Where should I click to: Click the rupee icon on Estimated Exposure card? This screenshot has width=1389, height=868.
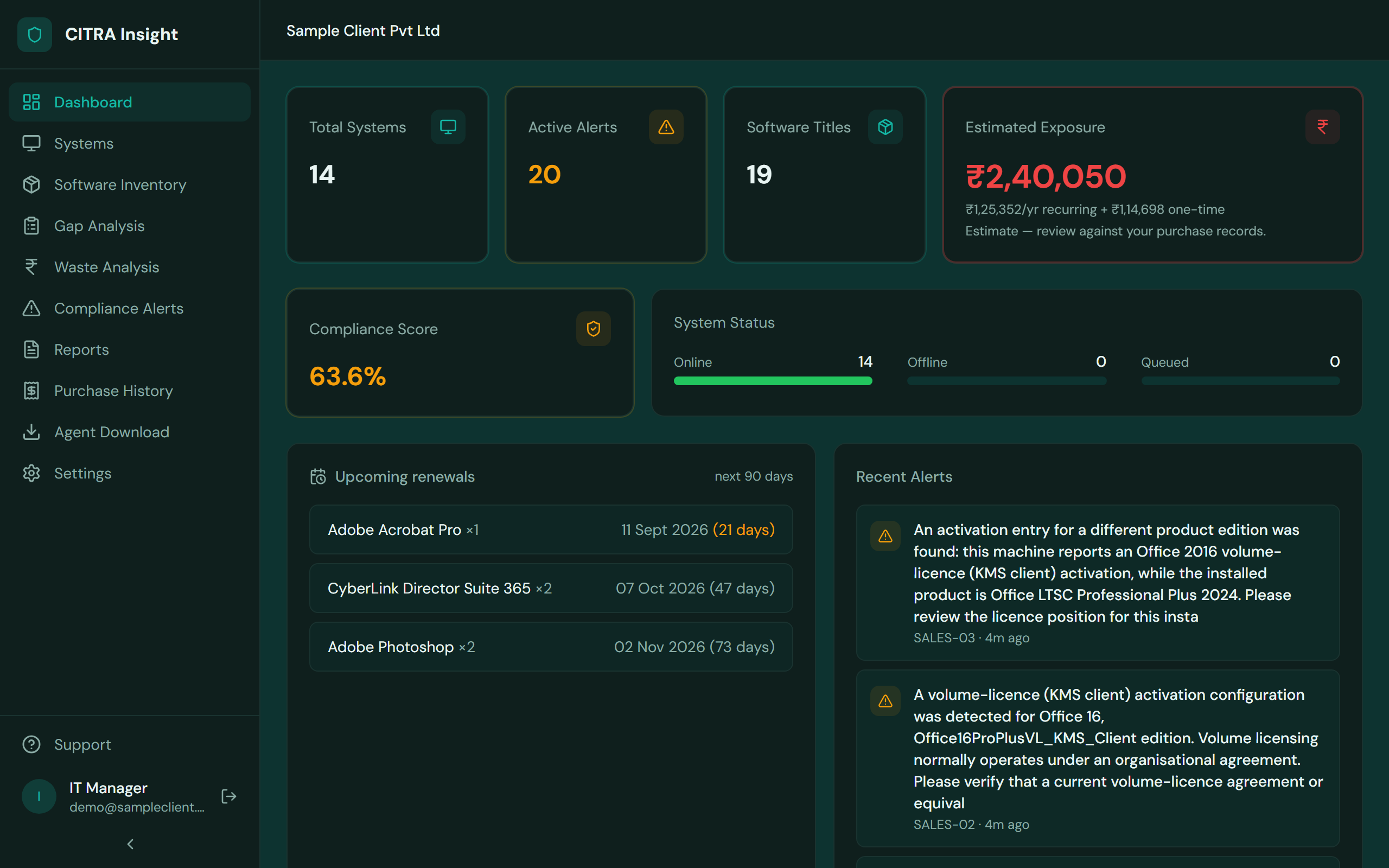coord(1322,127)
